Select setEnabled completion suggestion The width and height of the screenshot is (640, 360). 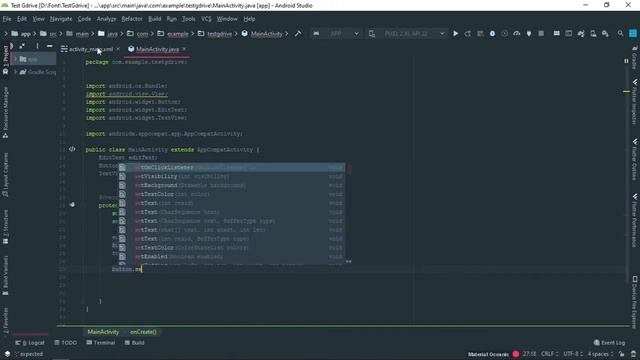pos(232,257)
